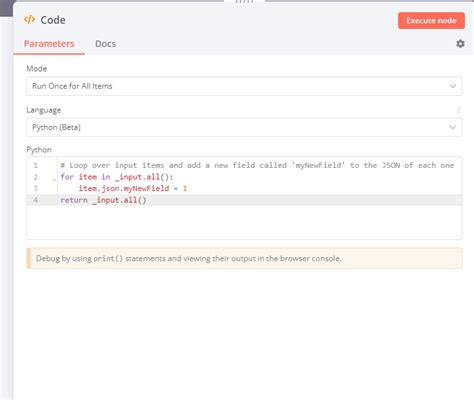Click line 3 myNewField assignment

point(133,189)
